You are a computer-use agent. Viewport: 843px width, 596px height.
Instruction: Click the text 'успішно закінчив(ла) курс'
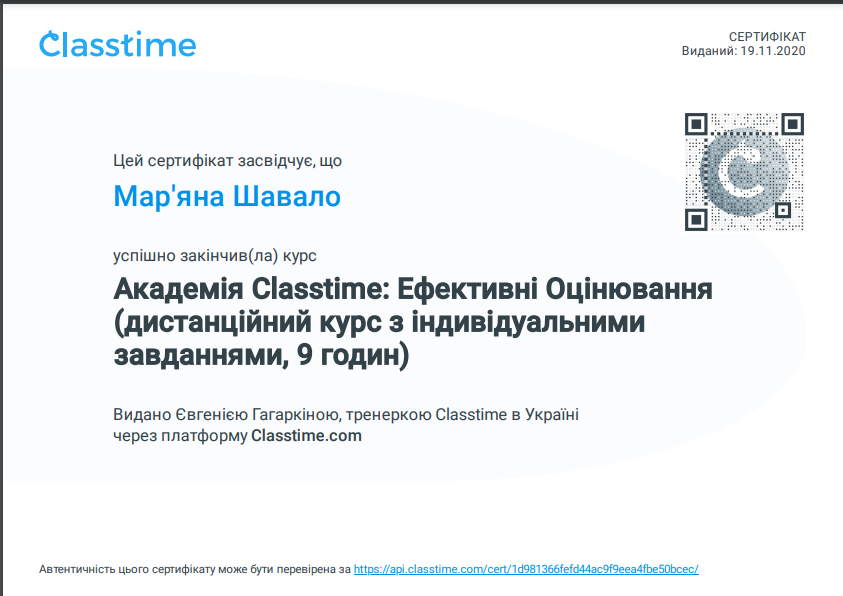tap(215, 256)
